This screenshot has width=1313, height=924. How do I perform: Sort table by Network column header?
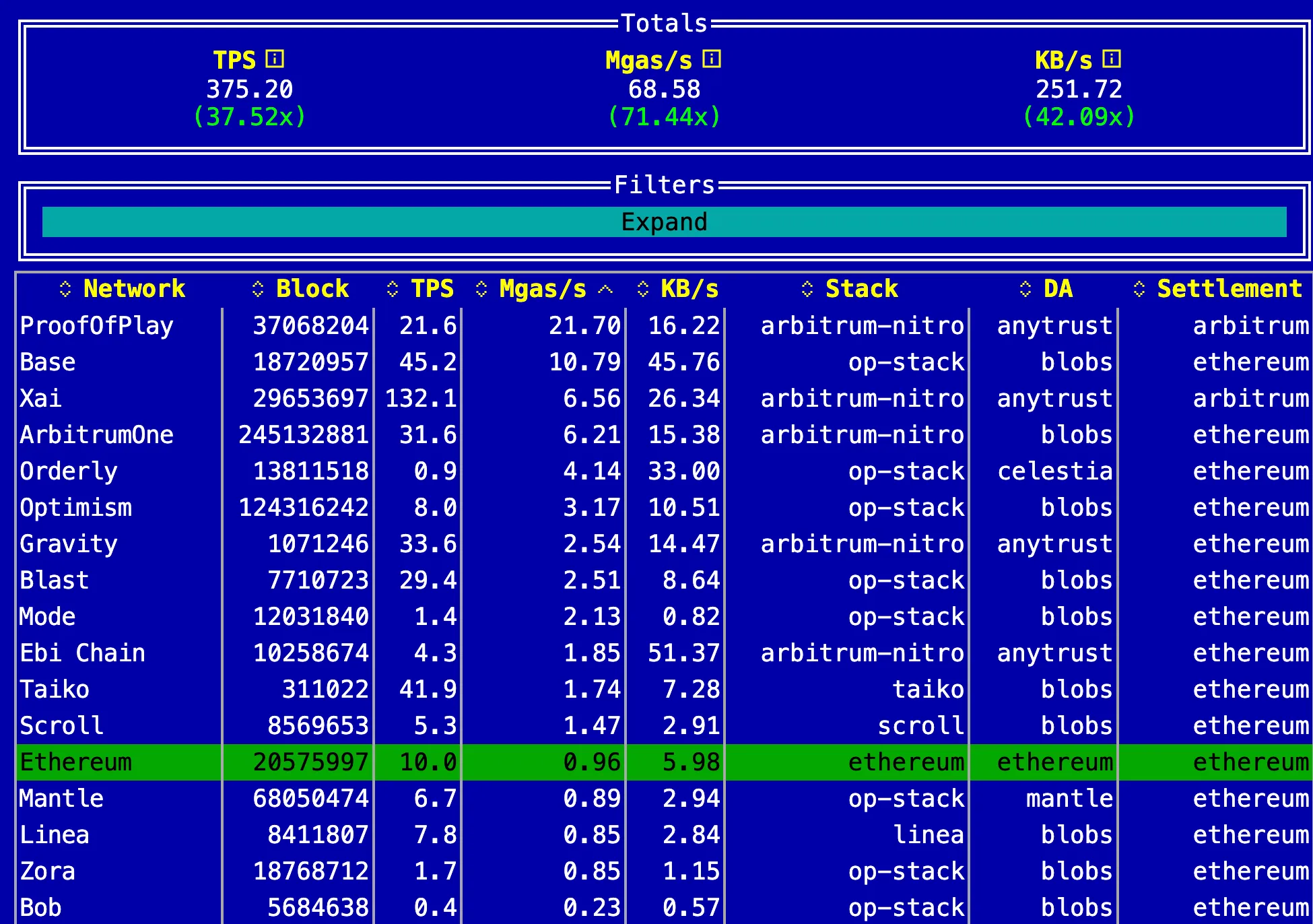(134, 289)
